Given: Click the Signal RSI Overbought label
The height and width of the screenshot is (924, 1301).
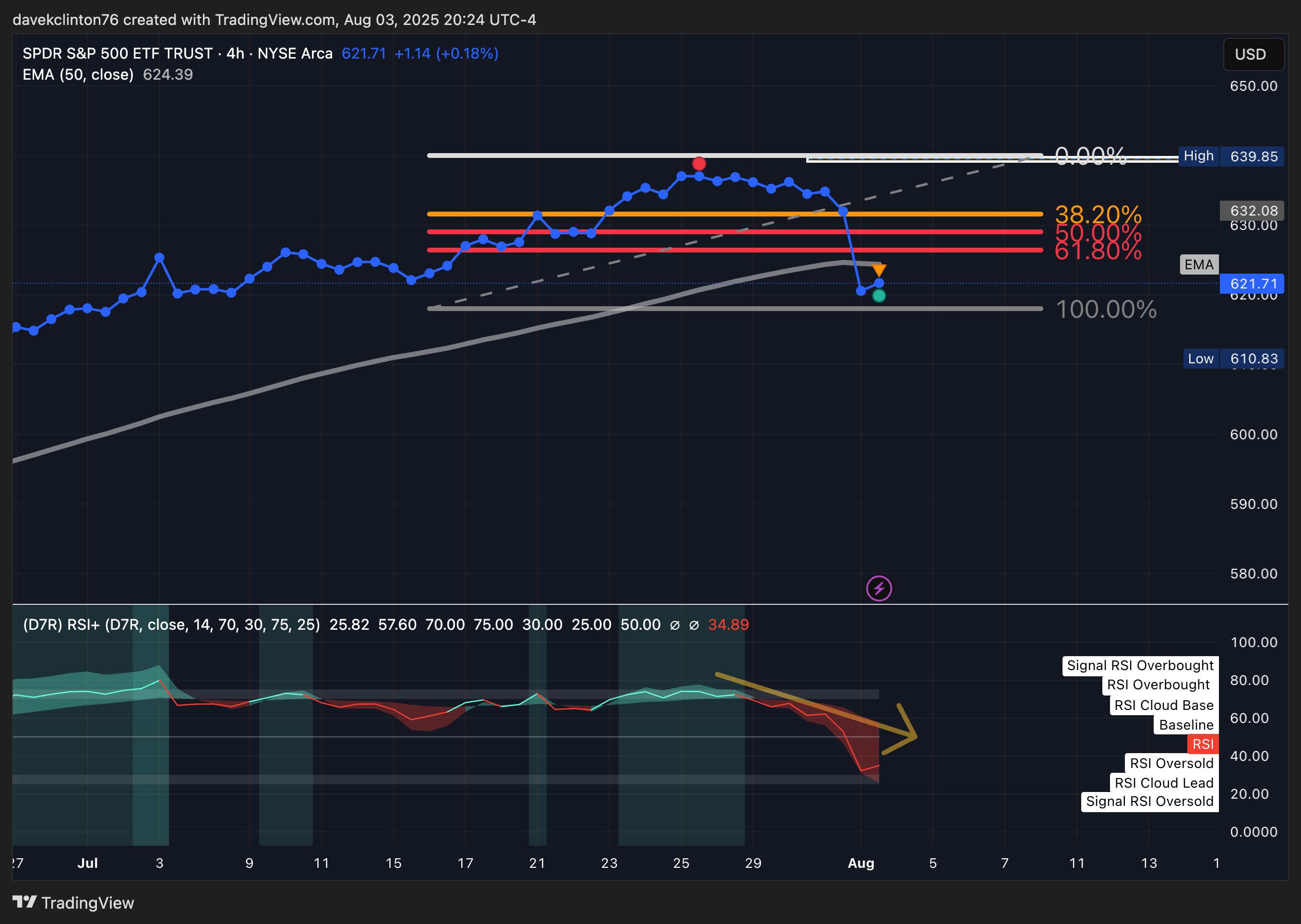Looking at the screenshot, I should pyautogui.click(x=1140, y=666).
